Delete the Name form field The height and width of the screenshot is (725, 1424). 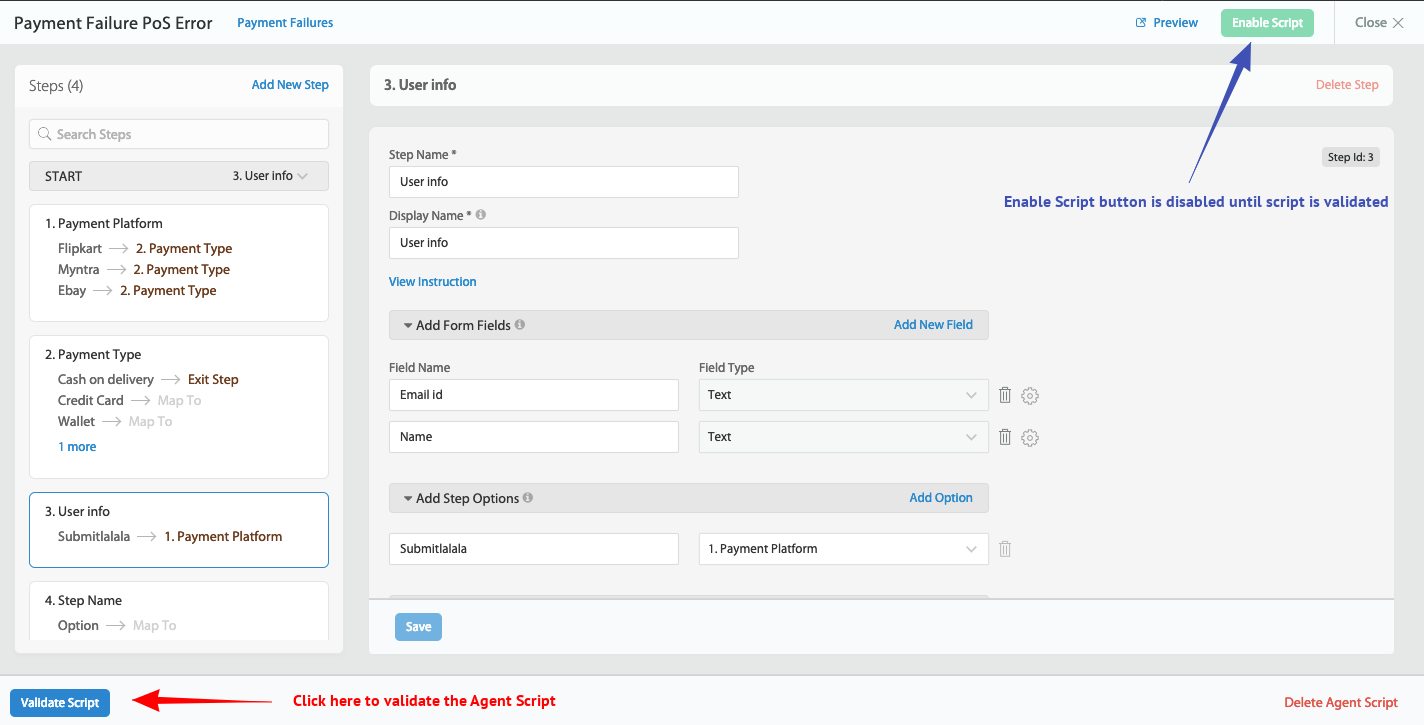click(1004, 437)
